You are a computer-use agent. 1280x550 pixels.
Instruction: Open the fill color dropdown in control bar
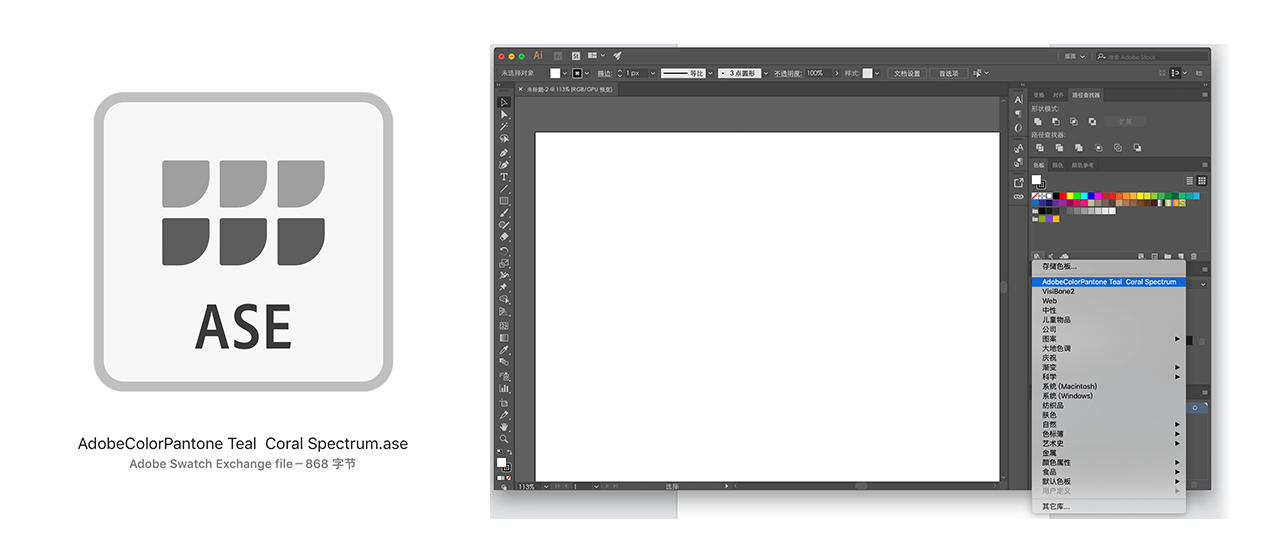click(565, 73)
